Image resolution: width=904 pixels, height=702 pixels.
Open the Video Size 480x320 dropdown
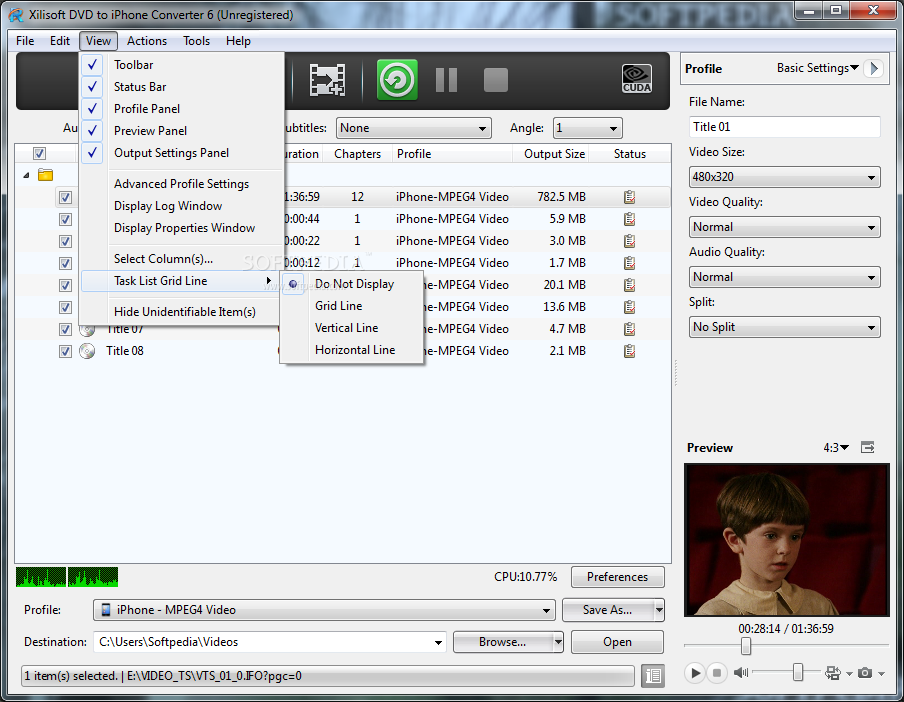[784, 177]
